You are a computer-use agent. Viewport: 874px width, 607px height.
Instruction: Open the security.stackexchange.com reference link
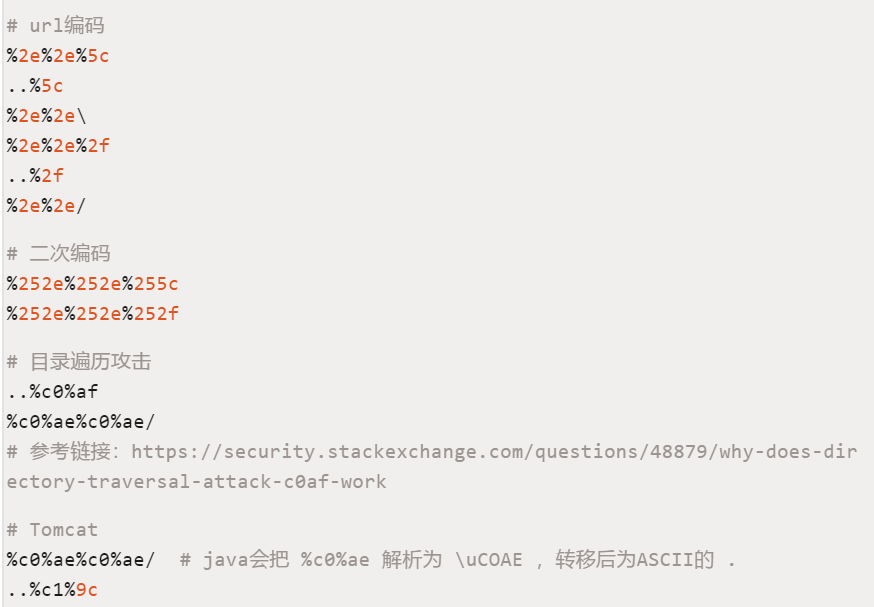494,451
